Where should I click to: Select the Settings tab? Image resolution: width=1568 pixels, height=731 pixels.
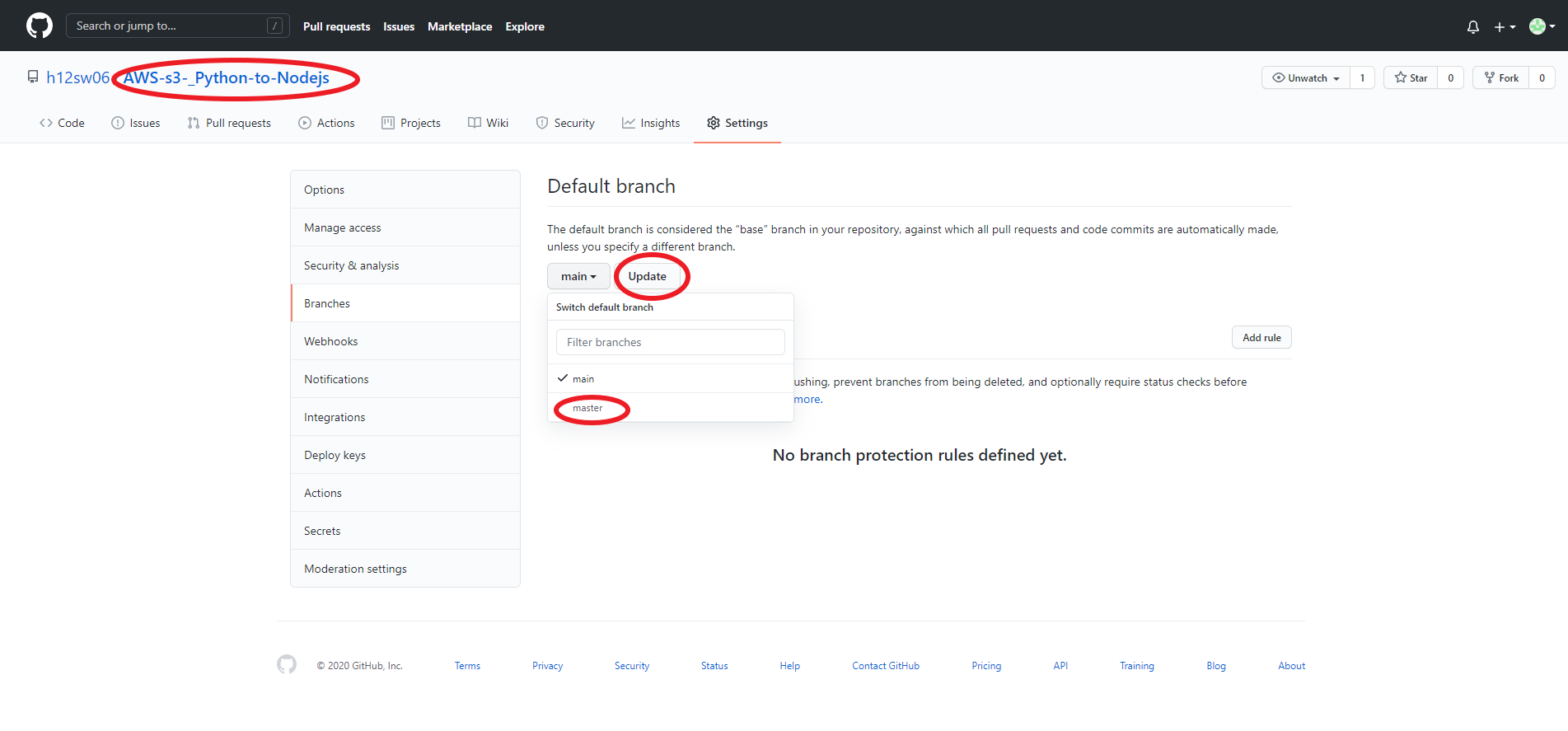point(737,123)
